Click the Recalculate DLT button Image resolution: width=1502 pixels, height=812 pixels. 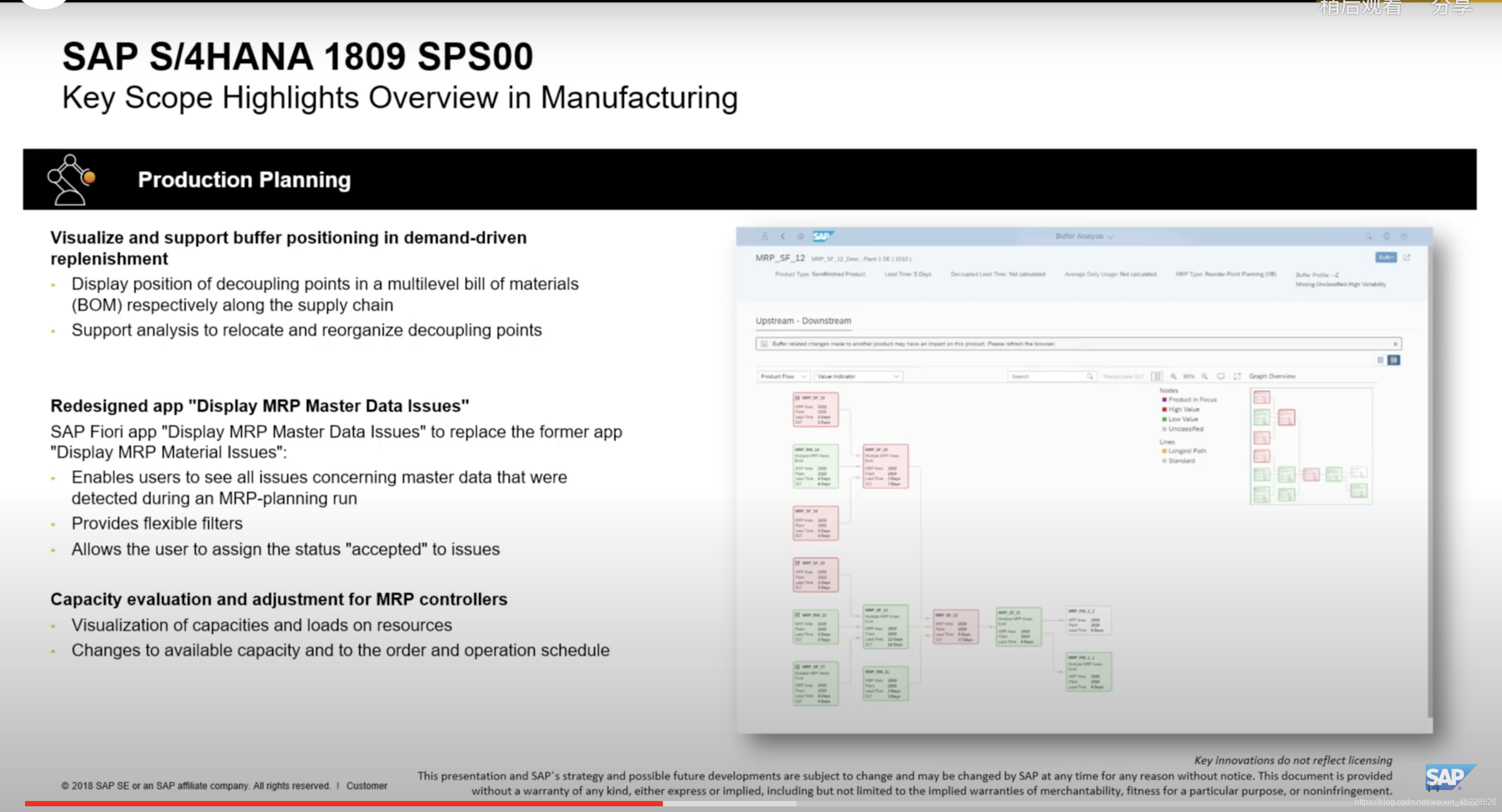(1123, 377)
